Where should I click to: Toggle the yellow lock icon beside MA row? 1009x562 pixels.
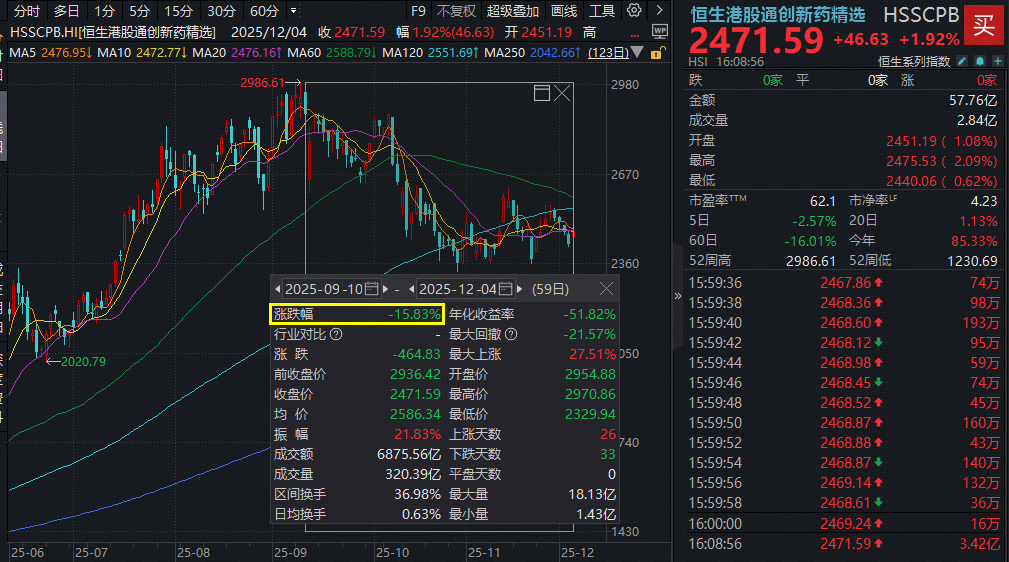656,53
